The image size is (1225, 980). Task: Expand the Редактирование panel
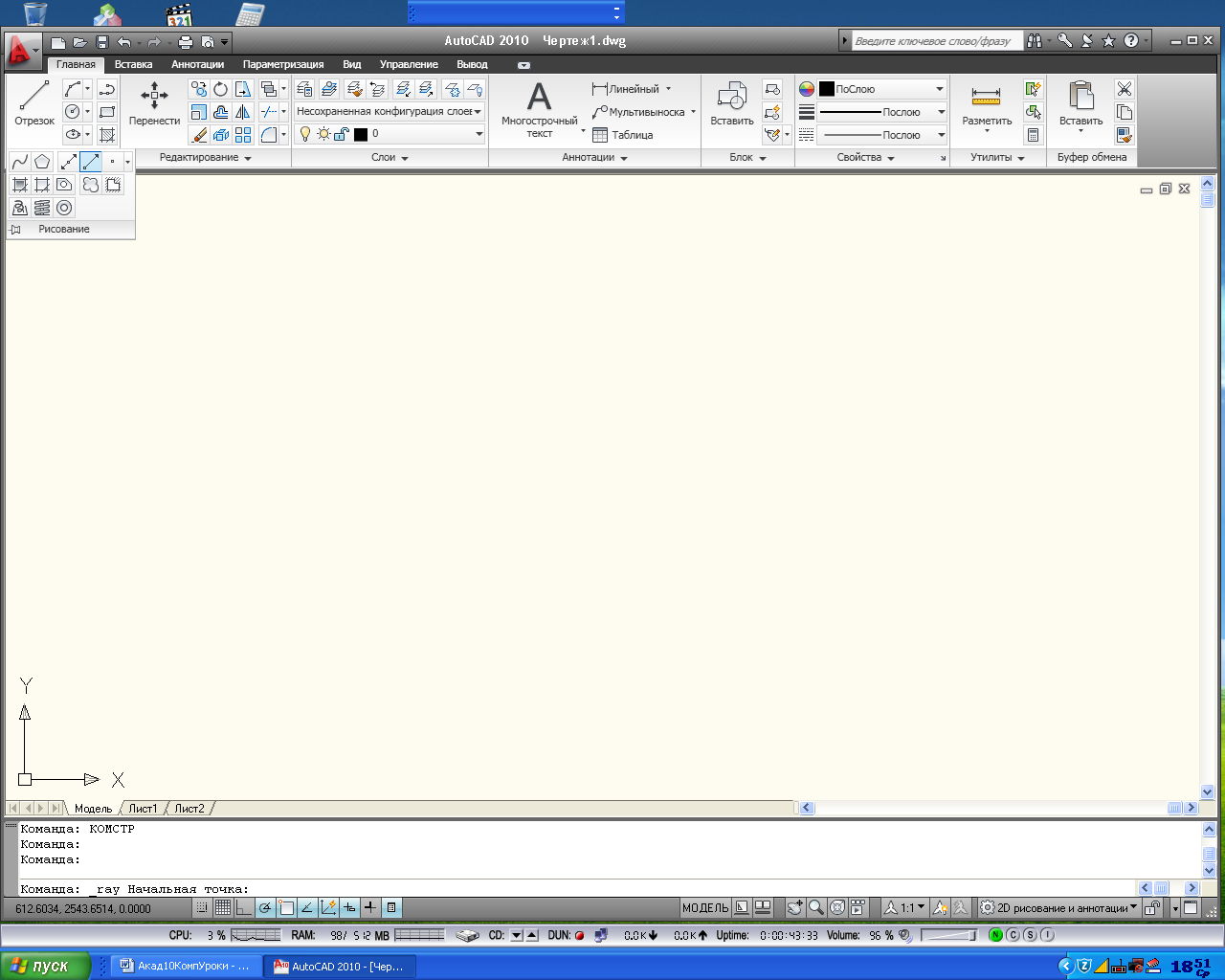[x=205, y=157]
